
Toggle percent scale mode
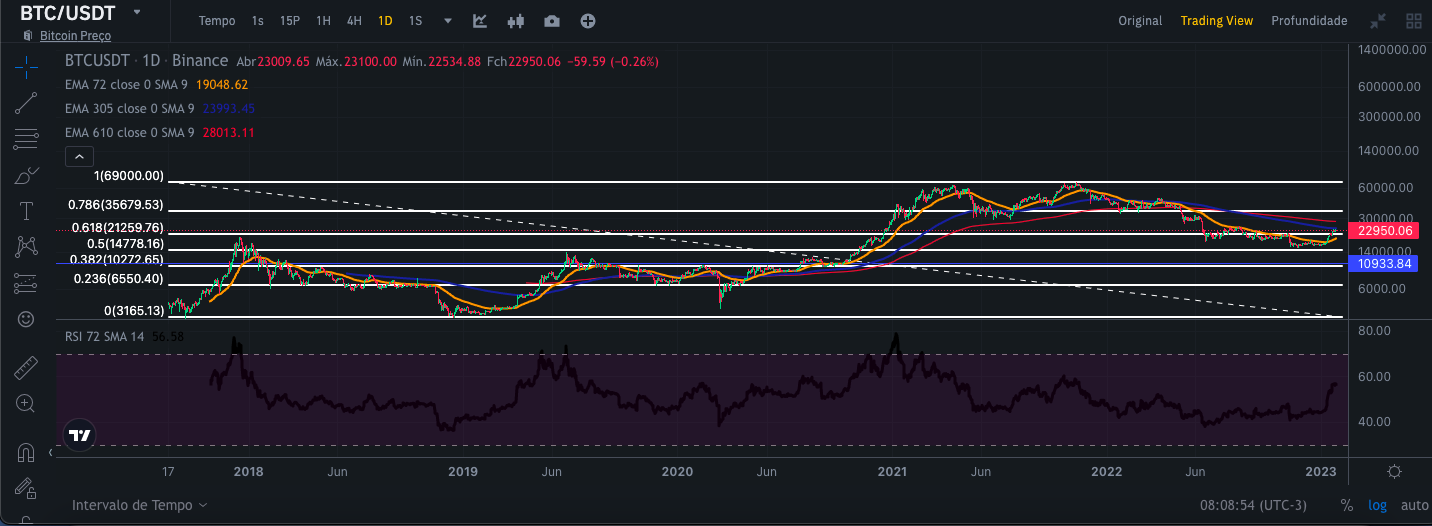[1347, 506]
